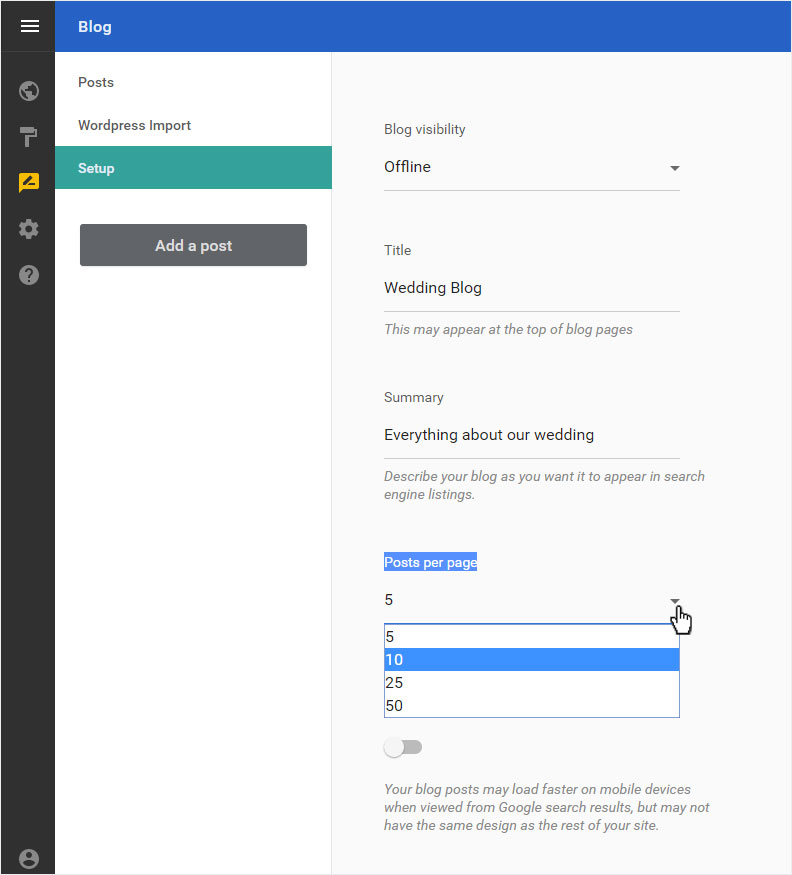Toggle the mobile fast-loading switch

[404, 747]
